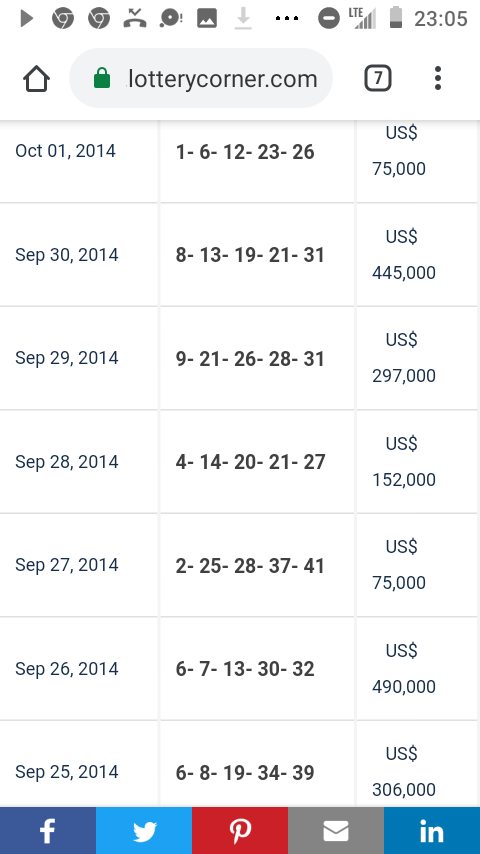480x854 pixels.
Task: Tap the play icon in status bar
Action: [x=26, y=19]
